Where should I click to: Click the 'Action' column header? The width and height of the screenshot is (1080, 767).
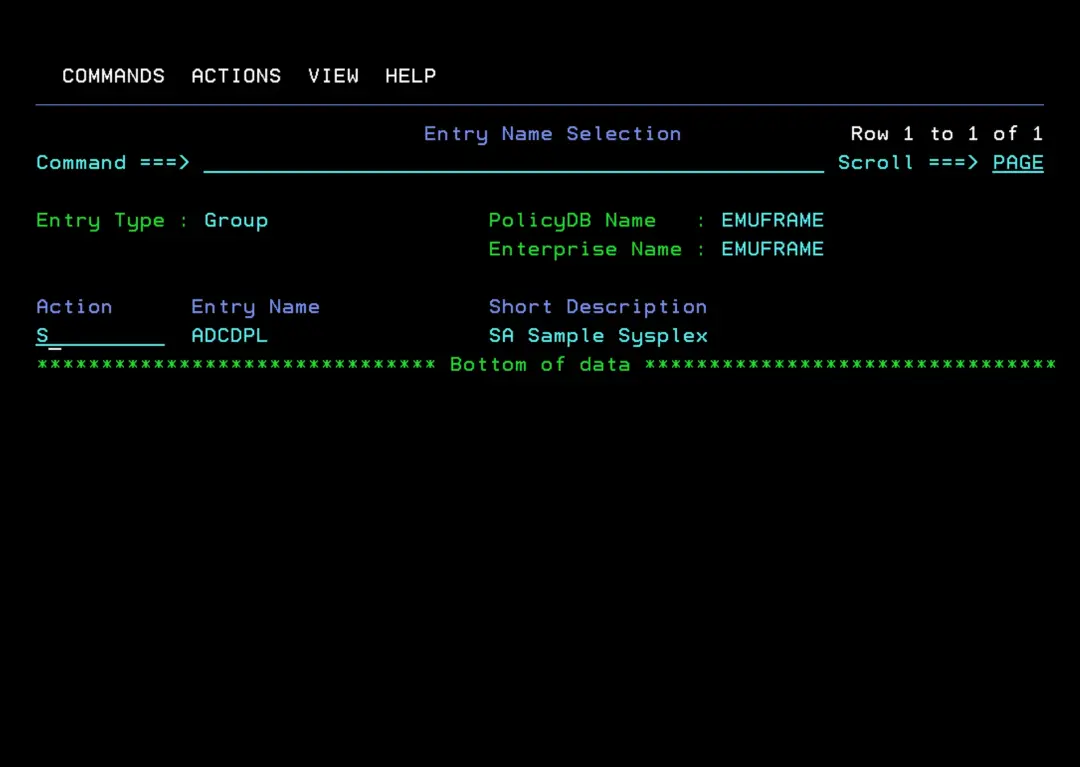coord(74,307)
